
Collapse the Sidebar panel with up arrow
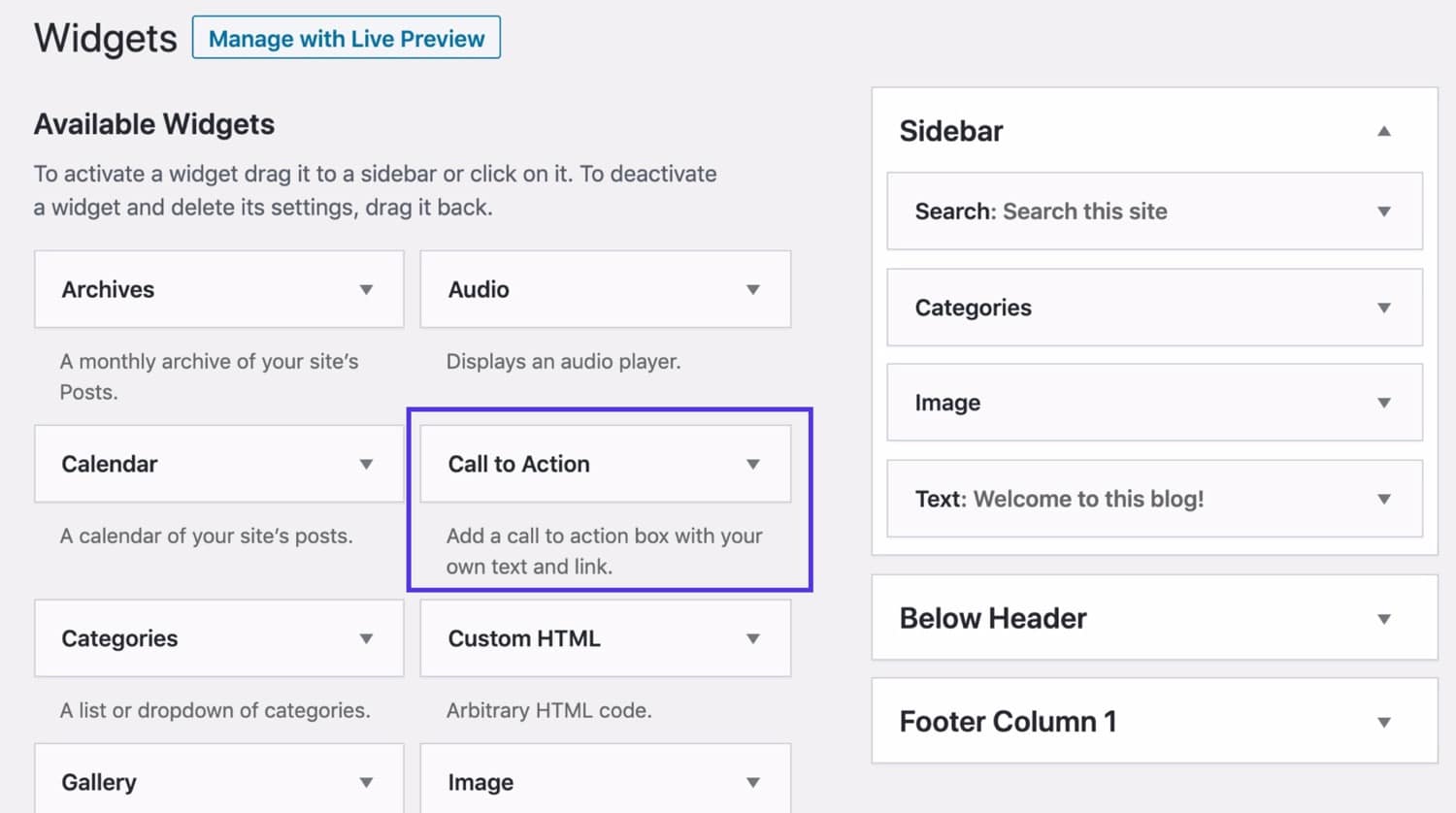[x=1384, y=131]
